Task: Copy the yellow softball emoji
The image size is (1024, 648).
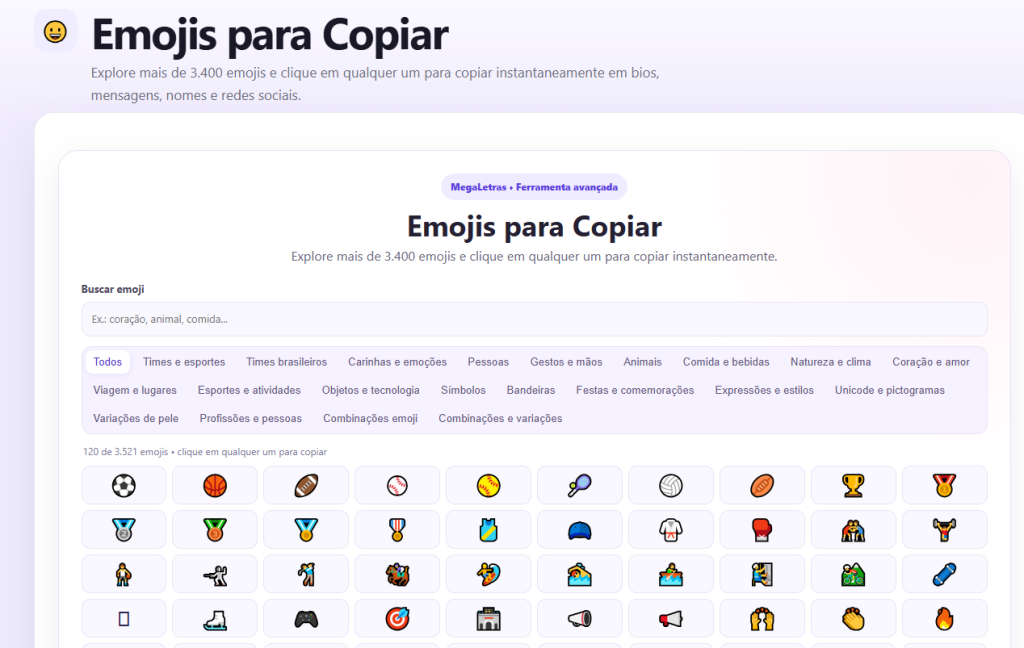Action: 488,485
